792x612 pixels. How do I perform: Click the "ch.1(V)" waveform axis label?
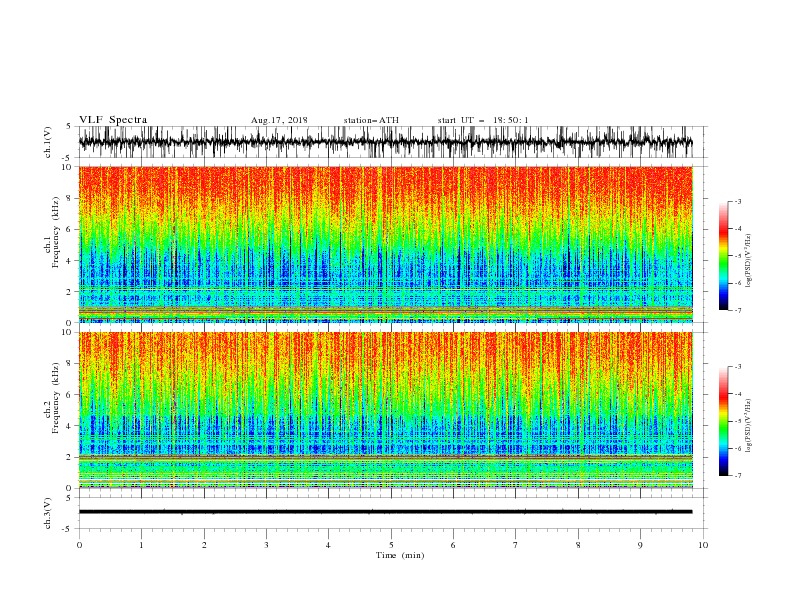click(x=48, y=142)
